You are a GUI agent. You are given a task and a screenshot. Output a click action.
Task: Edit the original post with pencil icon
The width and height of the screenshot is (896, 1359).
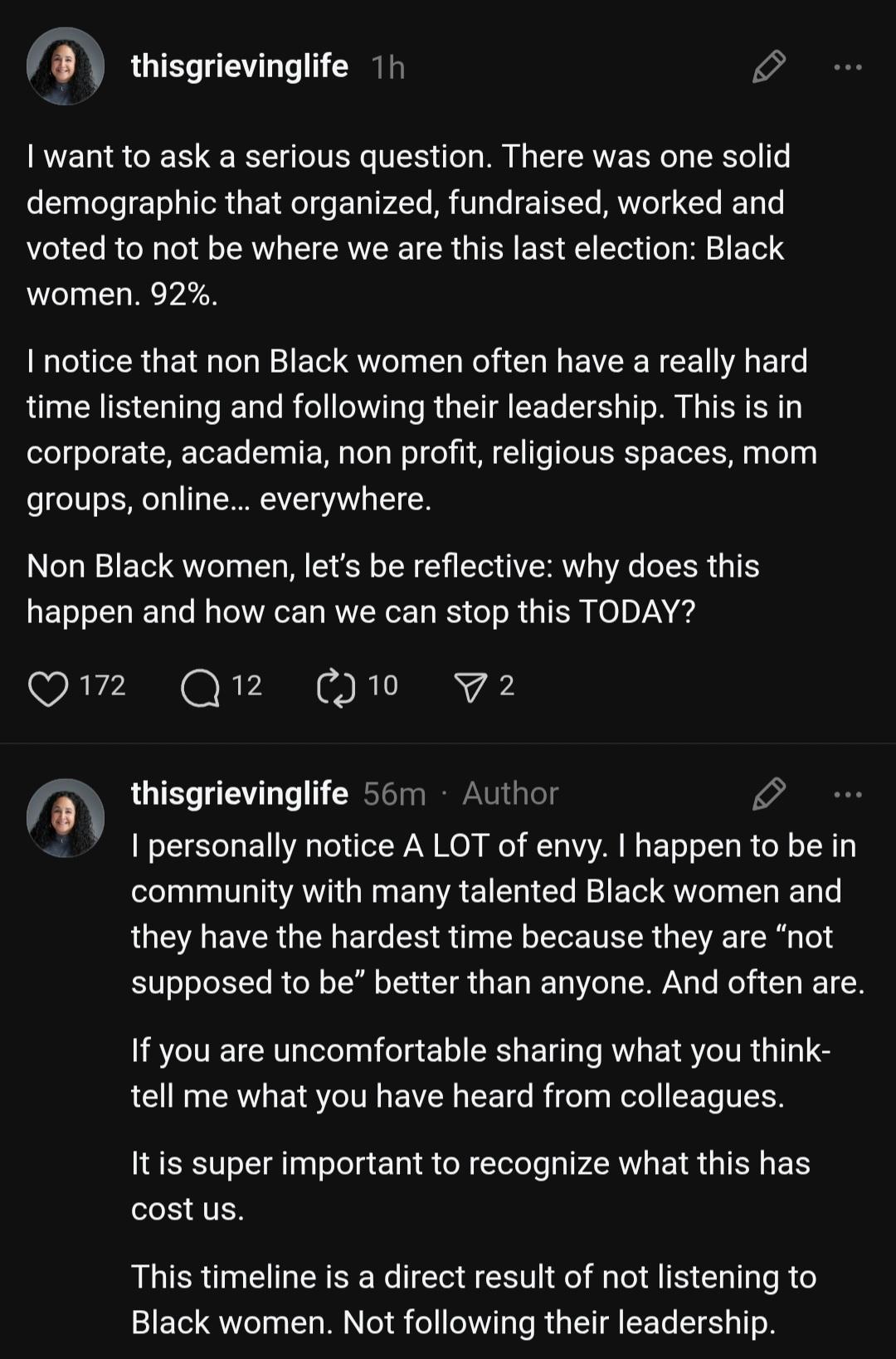768,67
